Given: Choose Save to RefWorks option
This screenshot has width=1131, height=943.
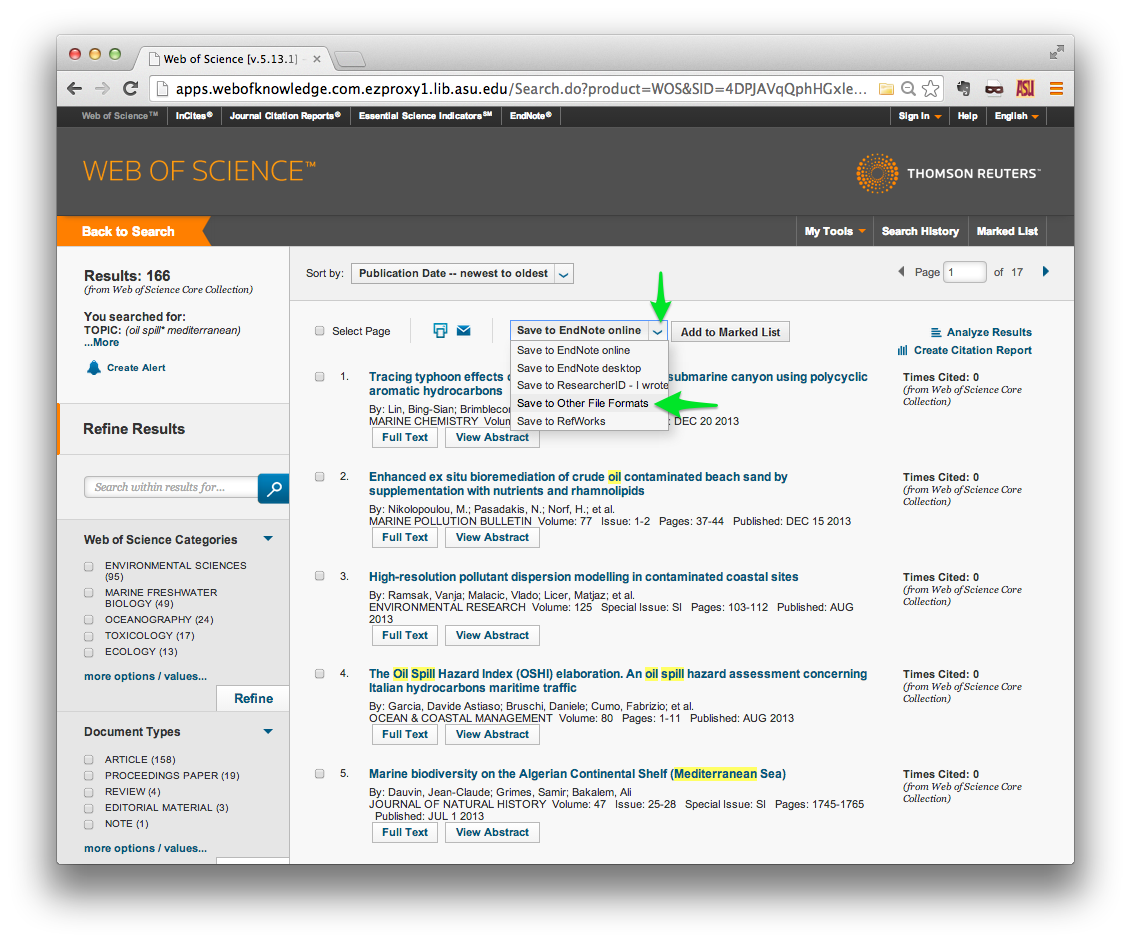Looking at the screenshot, I should [x=561, y=421].
